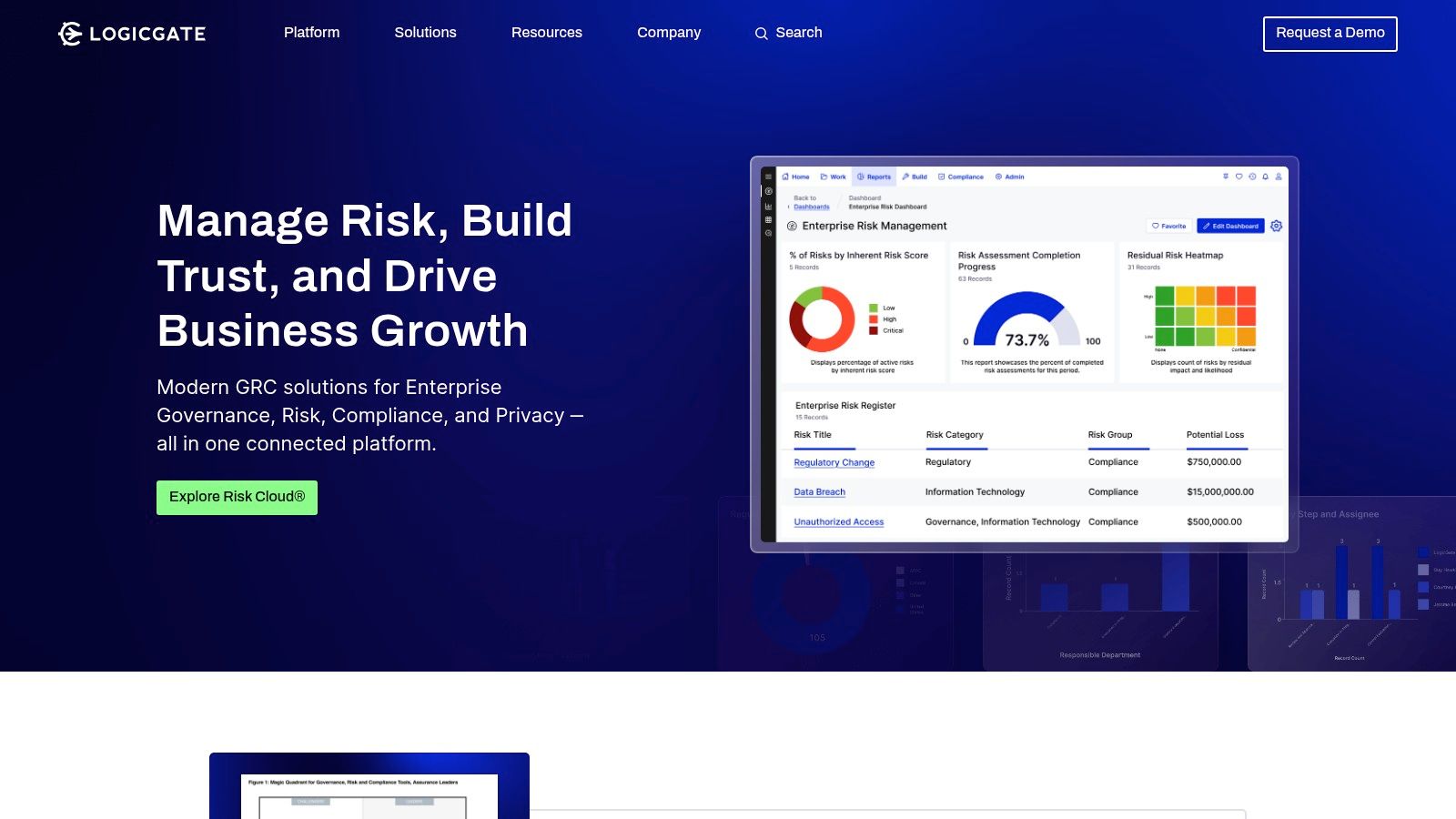Click the Request a Demo button
1456x819 pixels.
[x=1330, y=33]
